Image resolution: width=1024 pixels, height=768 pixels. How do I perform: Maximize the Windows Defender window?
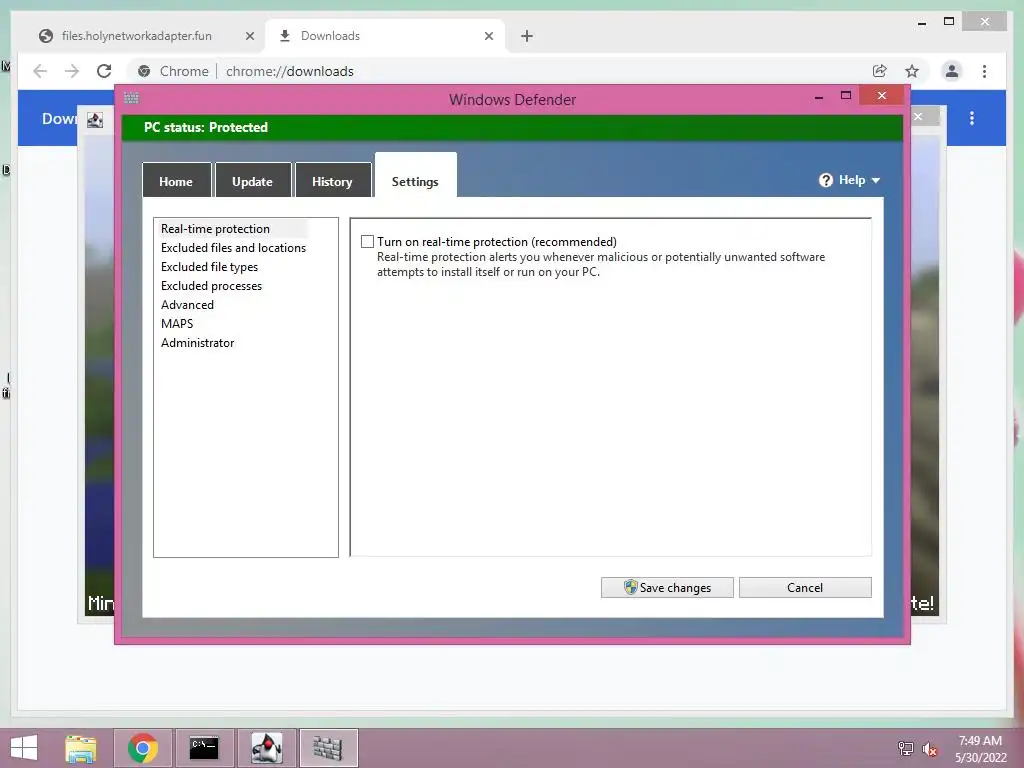pos(846,95)
